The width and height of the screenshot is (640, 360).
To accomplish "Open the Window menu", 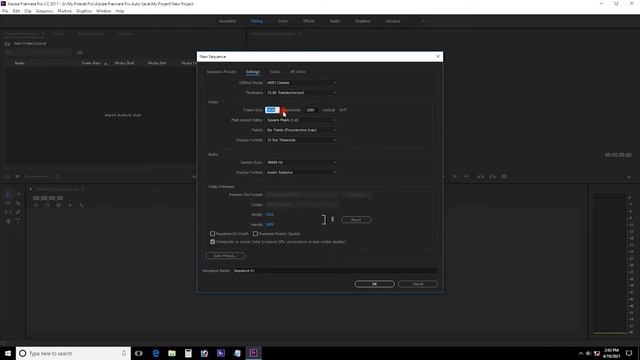I will click(x=104, y=11).
